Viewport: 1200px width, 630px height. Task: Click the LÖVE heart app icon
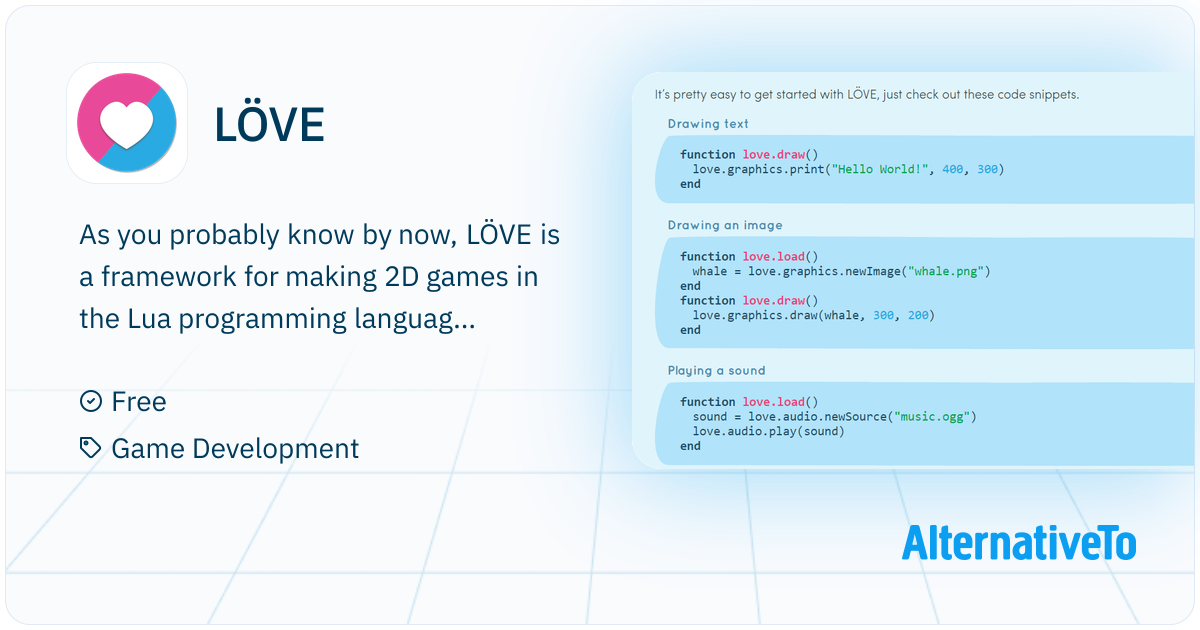127,123
